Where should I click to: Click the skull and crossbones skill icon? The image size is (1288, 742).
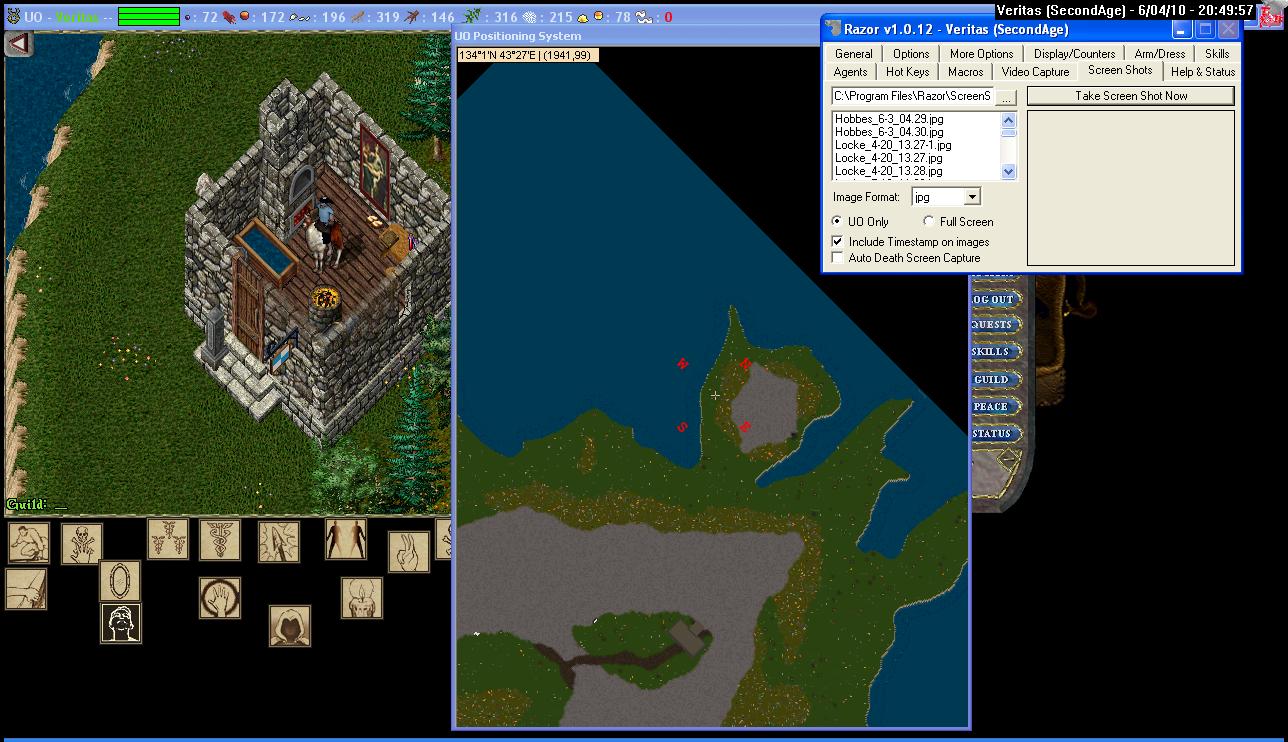[x=81, y=544]
